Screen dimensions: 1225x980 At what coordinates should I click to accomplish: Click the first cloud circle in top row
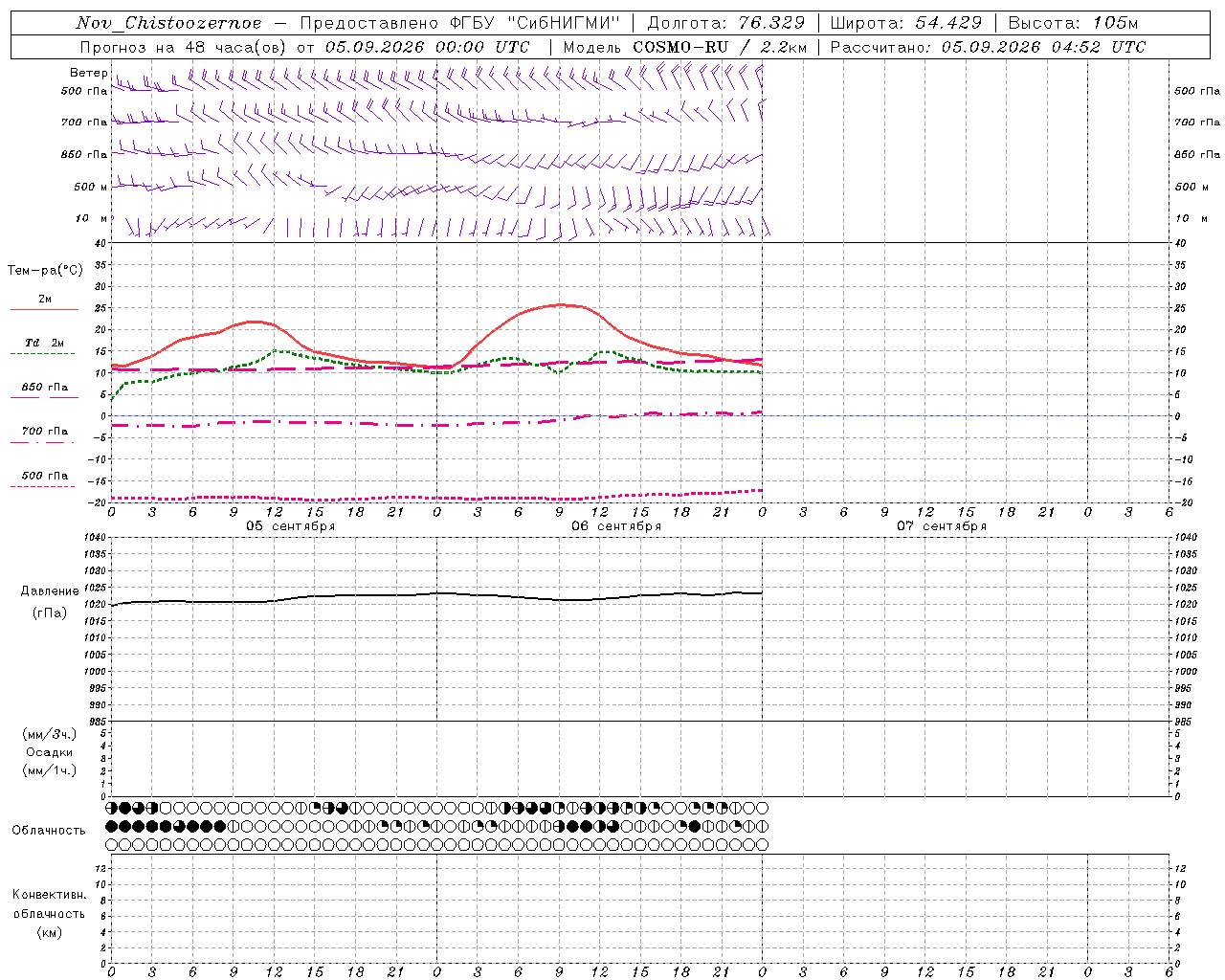click(111, 808)
